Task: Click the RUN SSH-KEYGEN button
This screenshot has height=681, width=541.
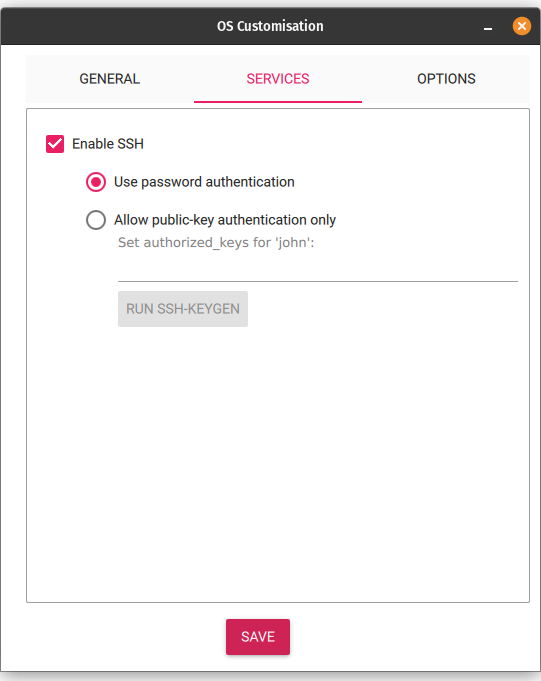Action: coord(183,309)
